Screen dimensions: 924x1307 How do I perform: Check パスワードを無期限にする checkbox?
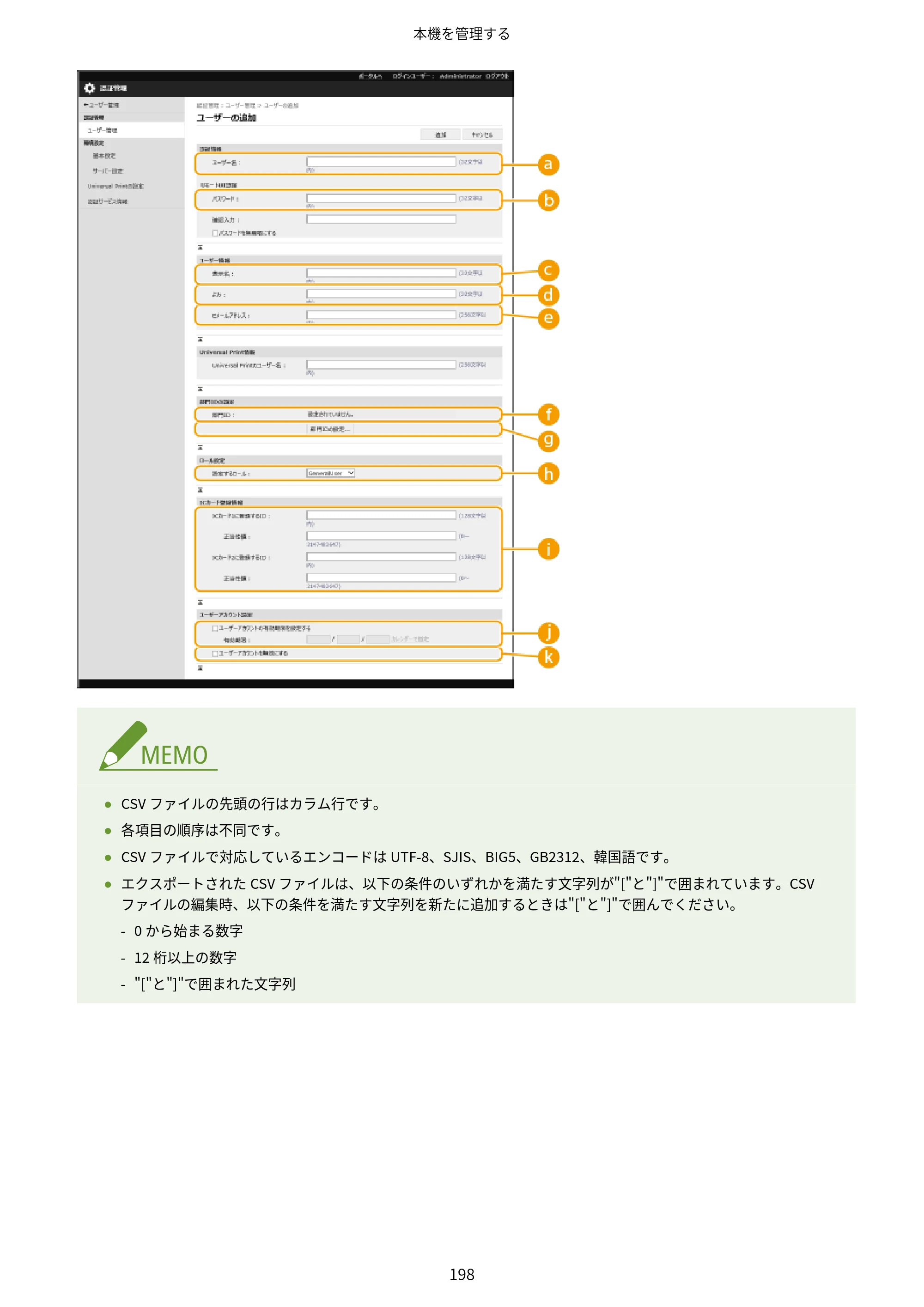(215, 233)
